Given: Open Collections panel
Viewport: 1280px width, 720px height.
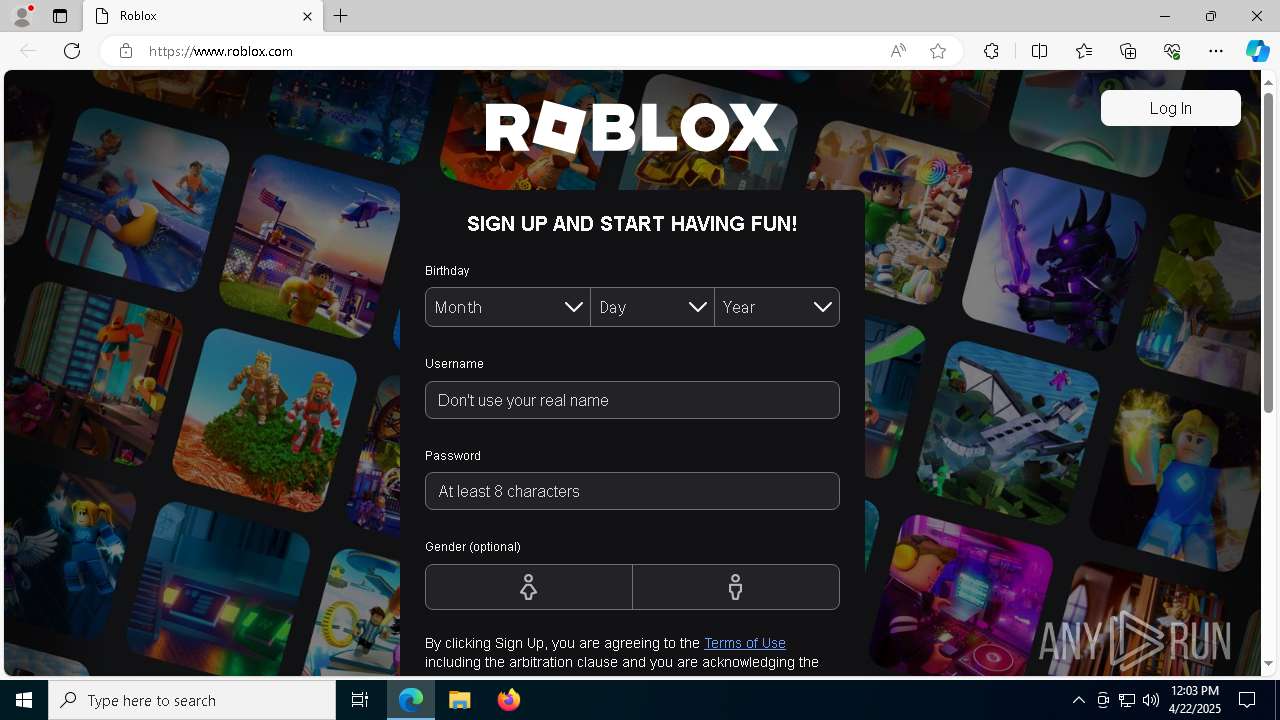Looking at the screenshot, I should pyautogui.click(x=1128, y=51).
